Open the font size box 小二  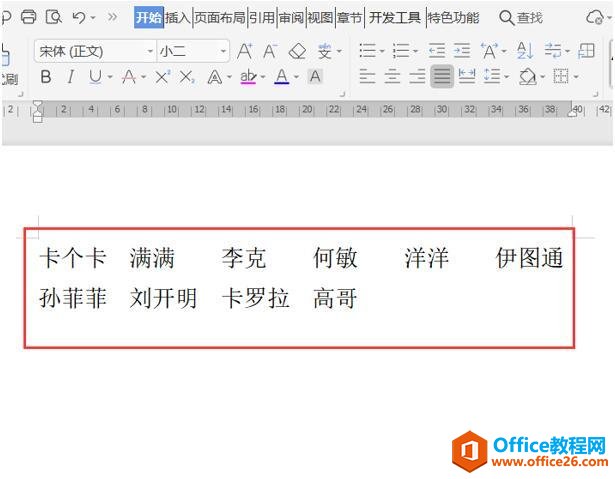[193, 51]
